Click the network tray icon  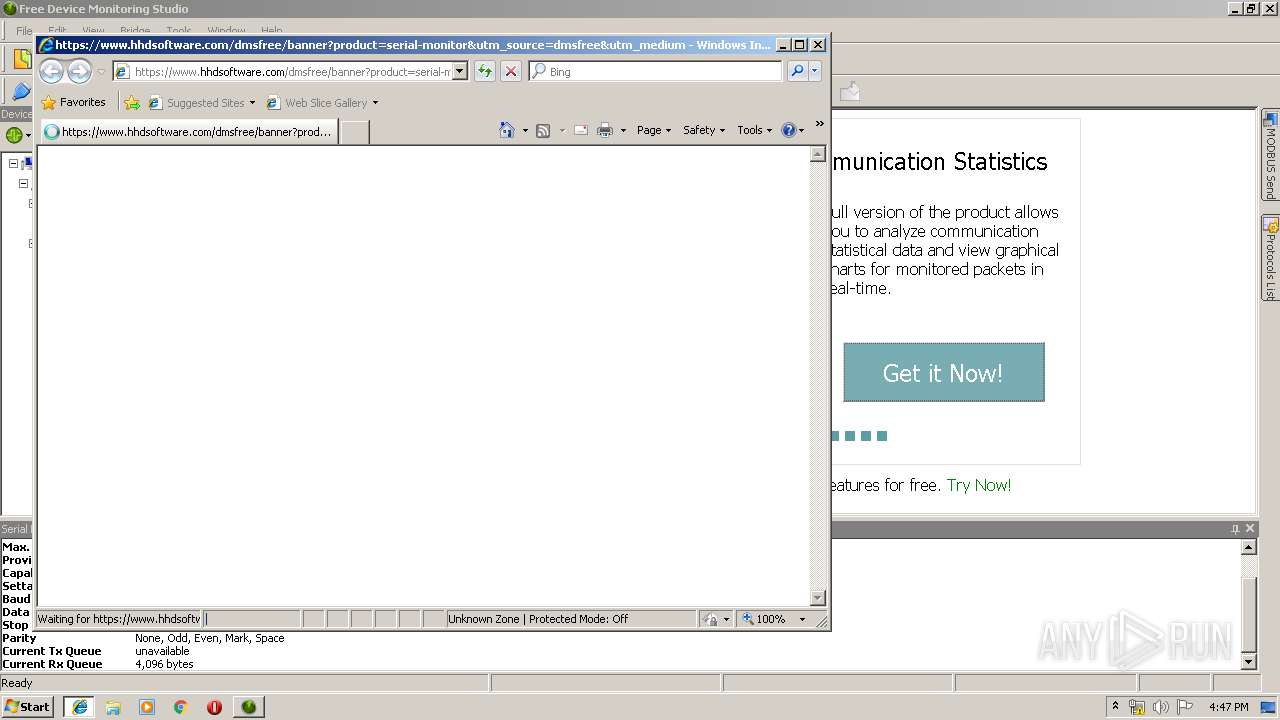point(1137,707)
